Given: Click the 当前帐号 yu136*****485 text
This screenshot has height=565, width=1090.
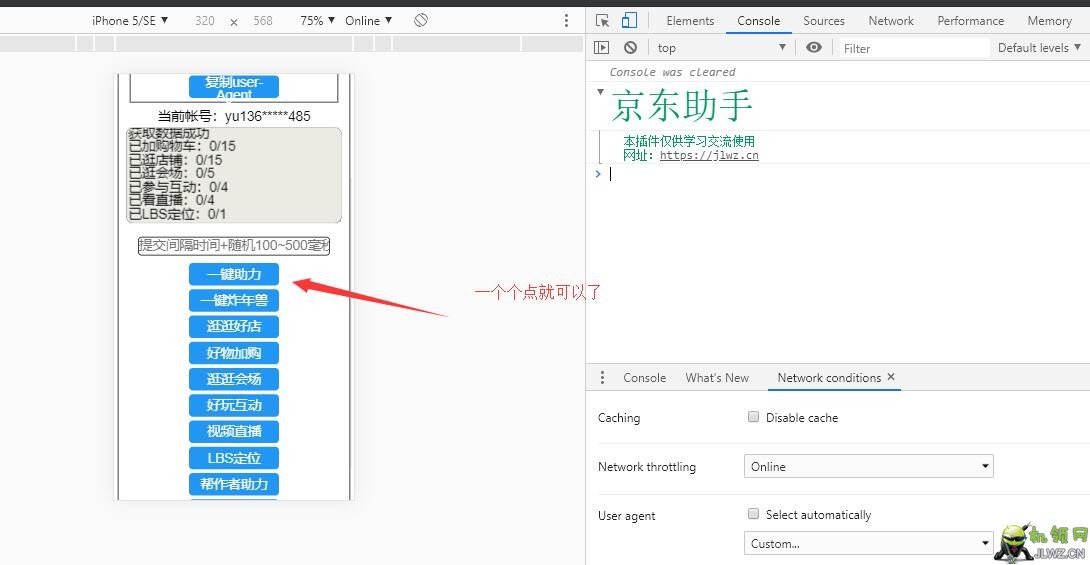Looking at the screenshot, I should coord(234,116).
